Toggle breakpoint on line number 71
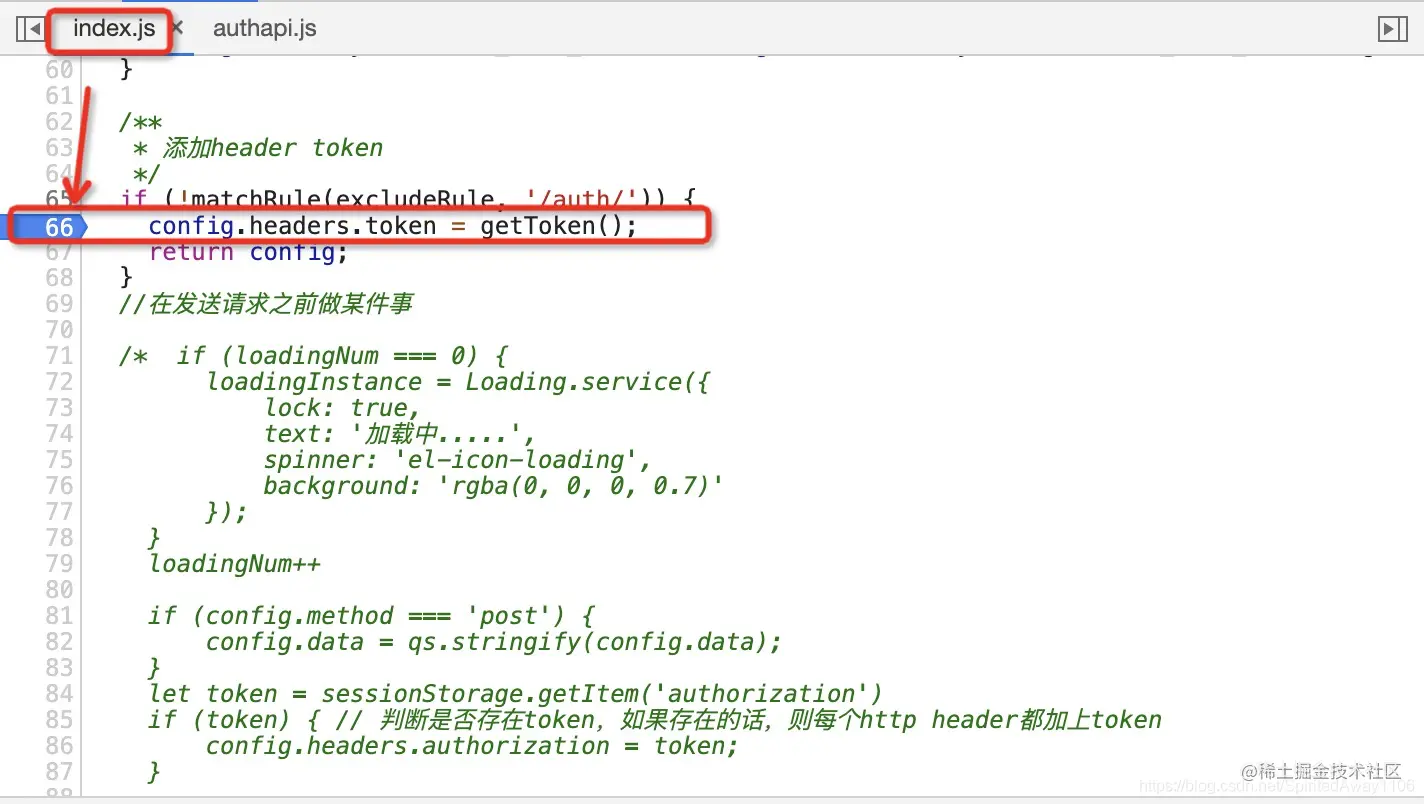This screenshot has height=804, width=1424. [x=60, y=355]
